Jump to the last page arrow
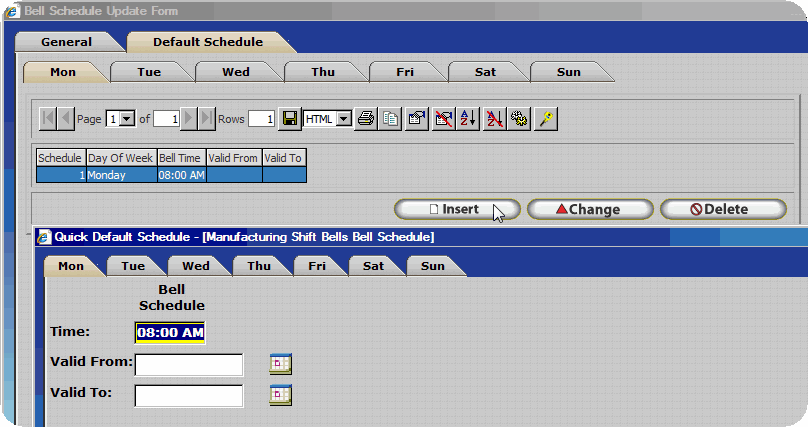The height and width of the screenshot is (427, 808). point(207,119)
